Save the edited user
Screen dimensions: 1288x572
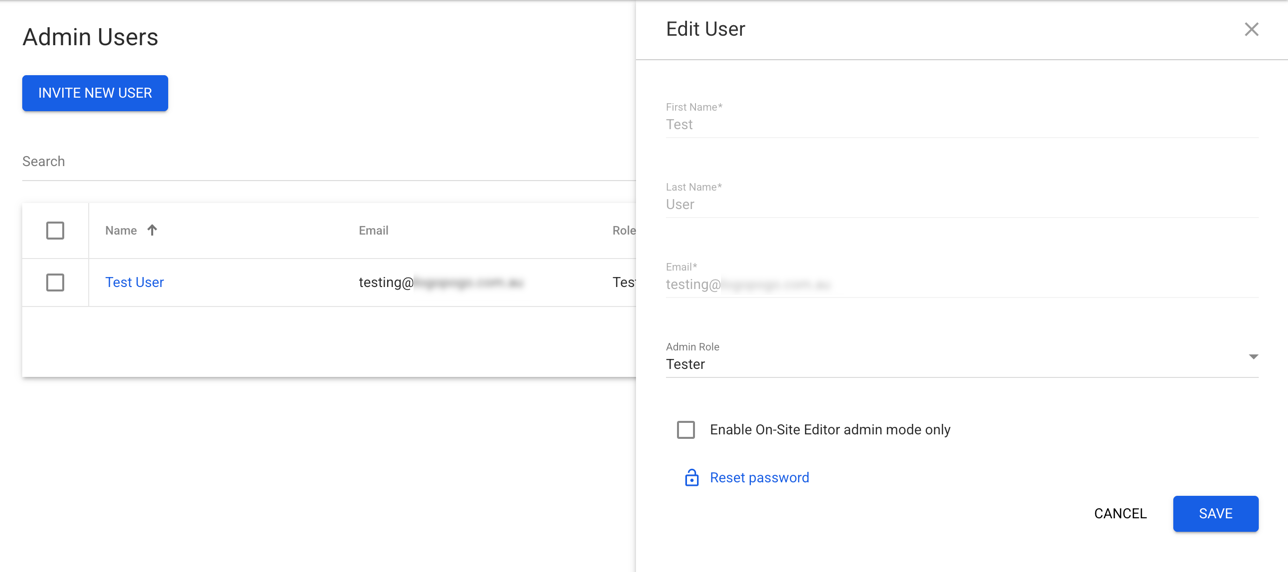[1215, 514]
